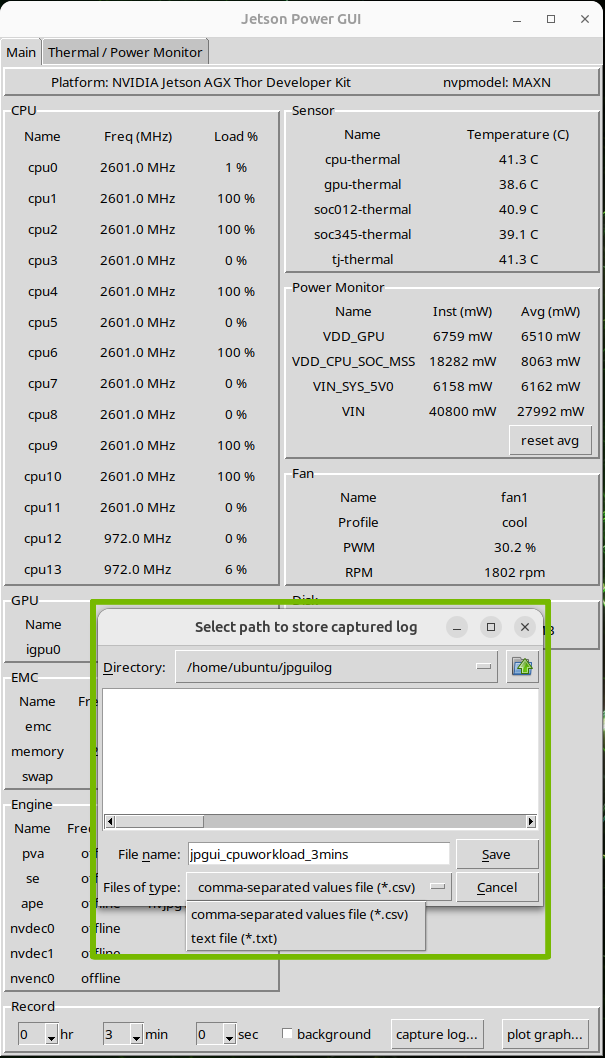Click the file list right scroll arrow
The image size is (605, 1058).
point(531,822)
